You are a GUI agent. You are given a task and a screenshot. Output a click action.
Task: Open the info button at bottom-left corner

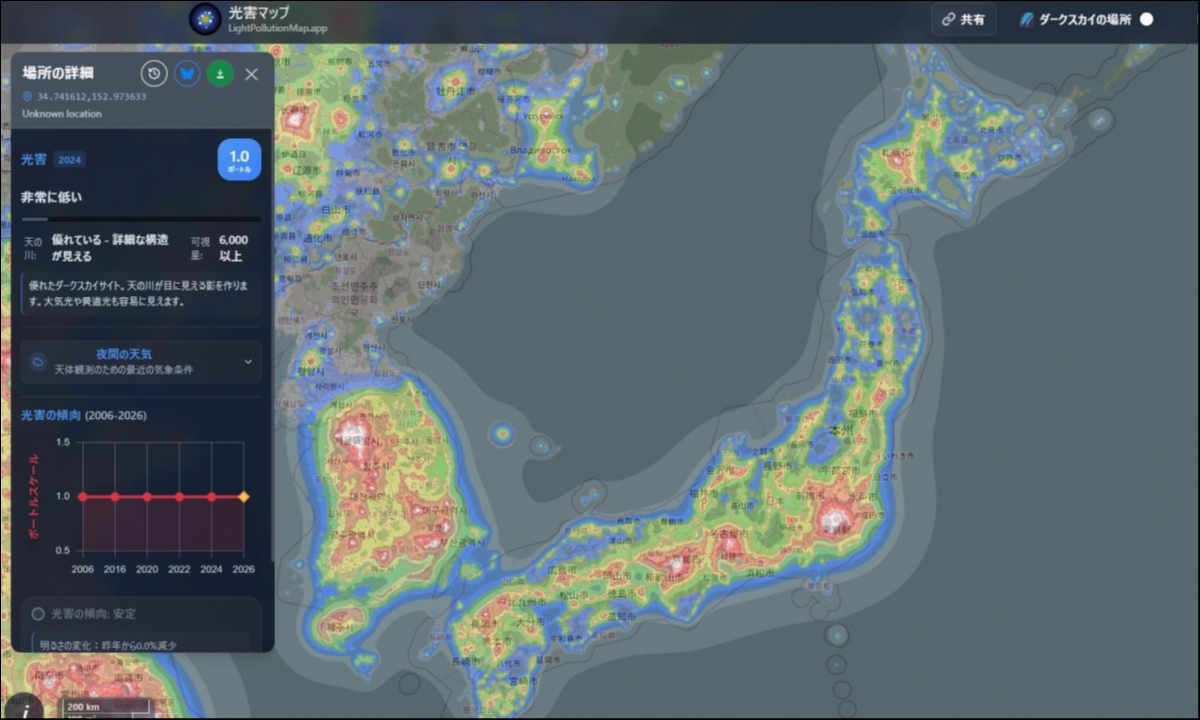click(x=24, y=706)
